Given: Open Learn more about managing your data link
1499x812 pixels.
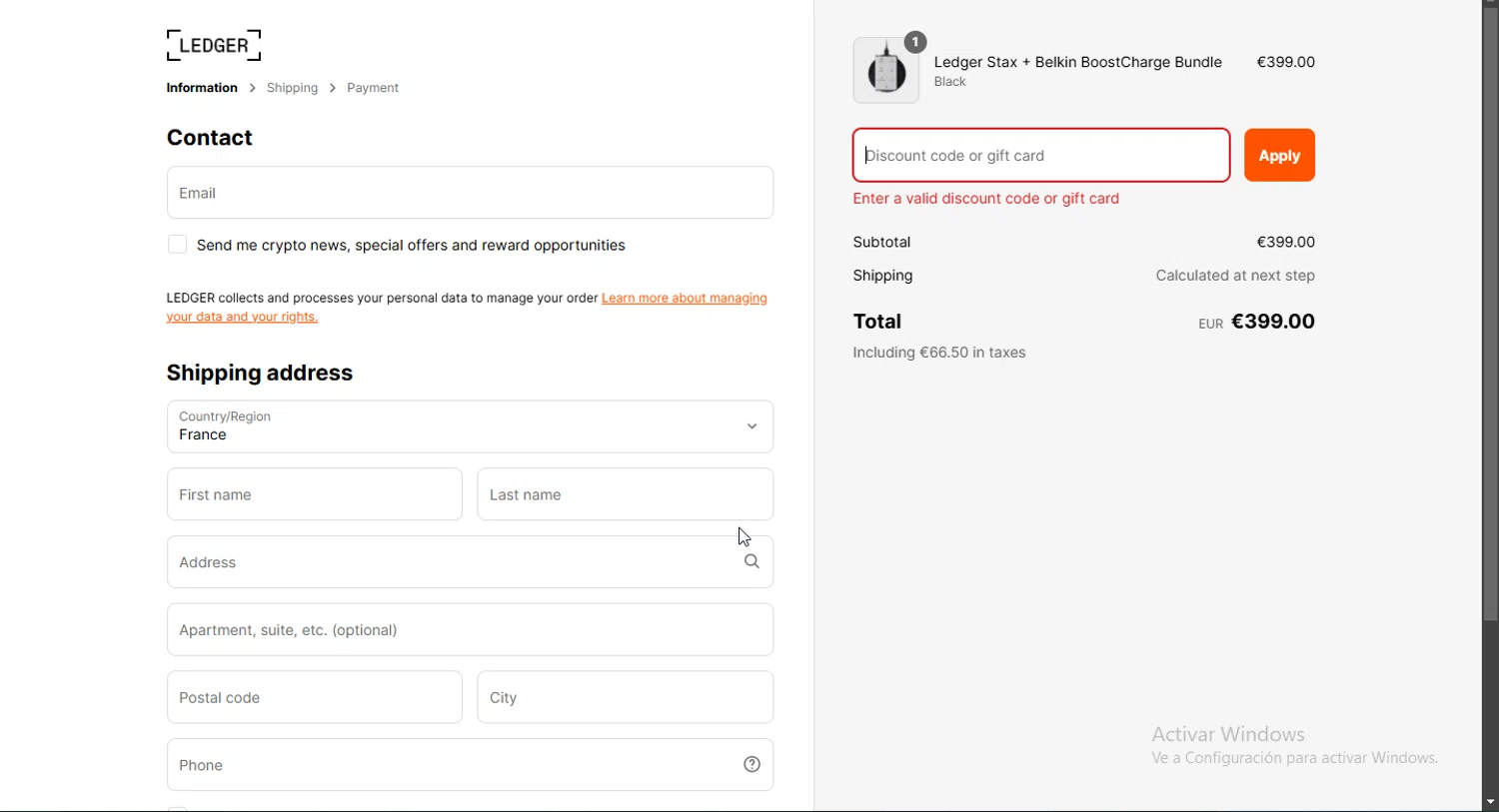Looking at the screenshot, I should tap(467, 308).
